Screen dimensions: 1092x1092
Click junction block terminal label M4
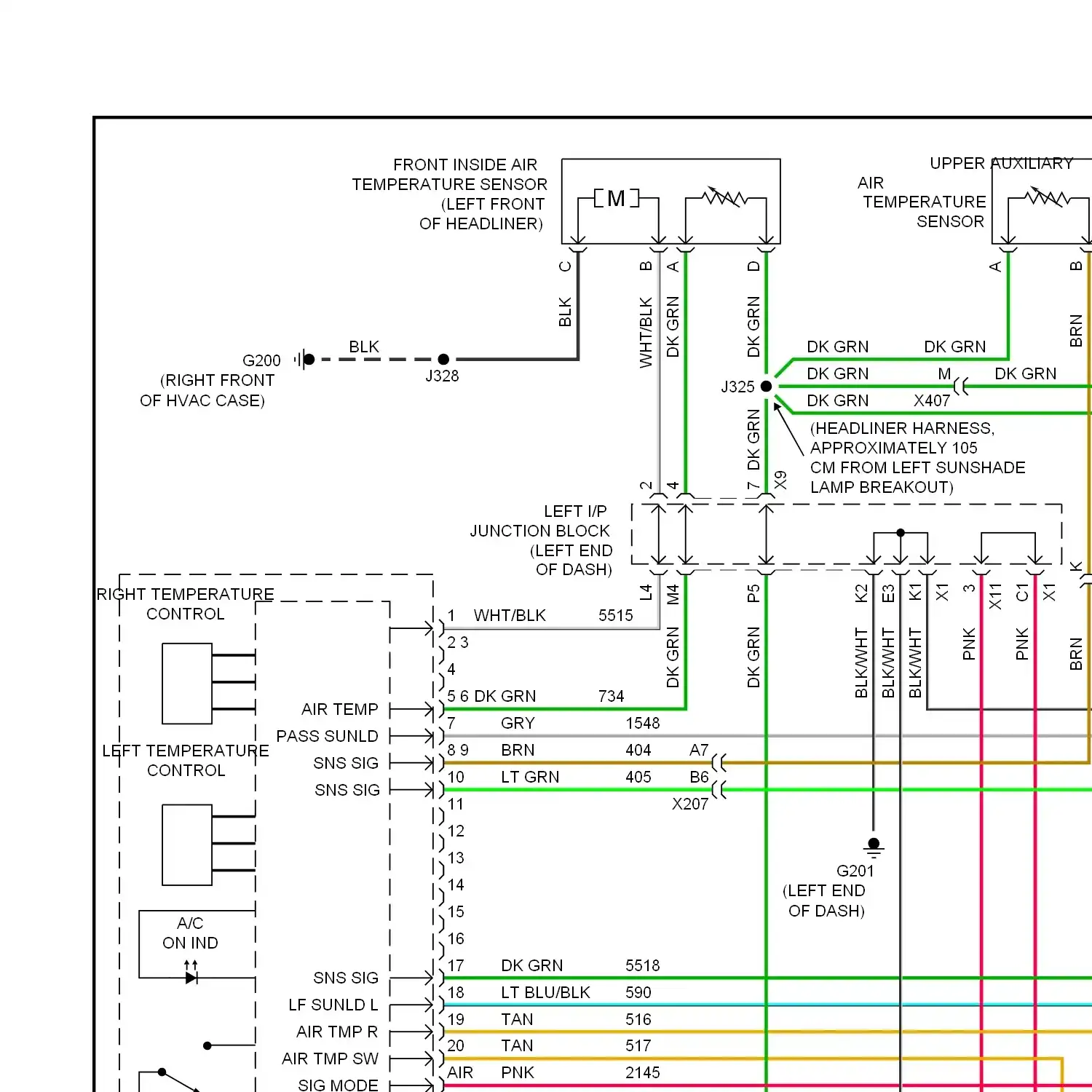click(x=673, y=594)
